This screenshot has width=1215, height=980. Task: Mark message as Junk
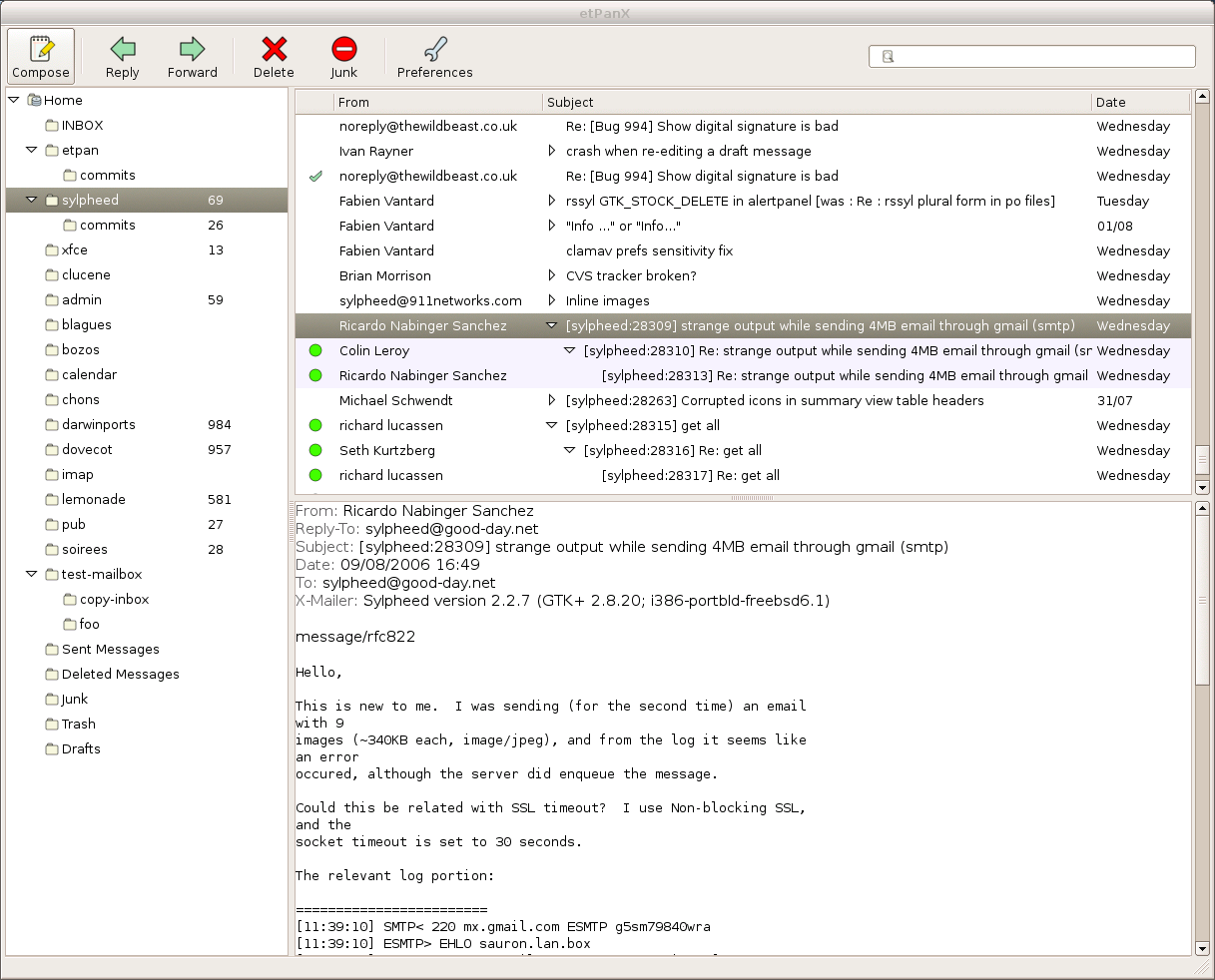coord(344,49)
